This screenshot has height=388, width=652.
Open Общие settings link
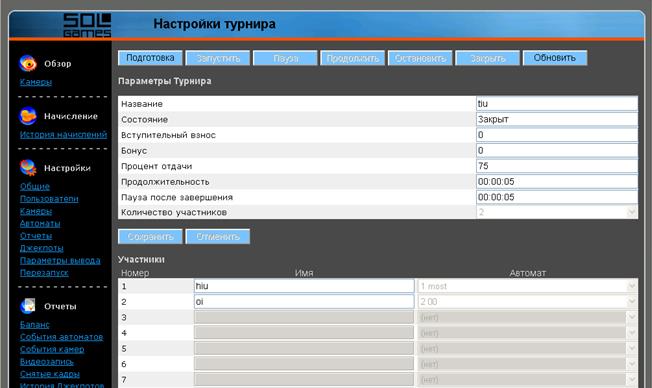(35, 186)
